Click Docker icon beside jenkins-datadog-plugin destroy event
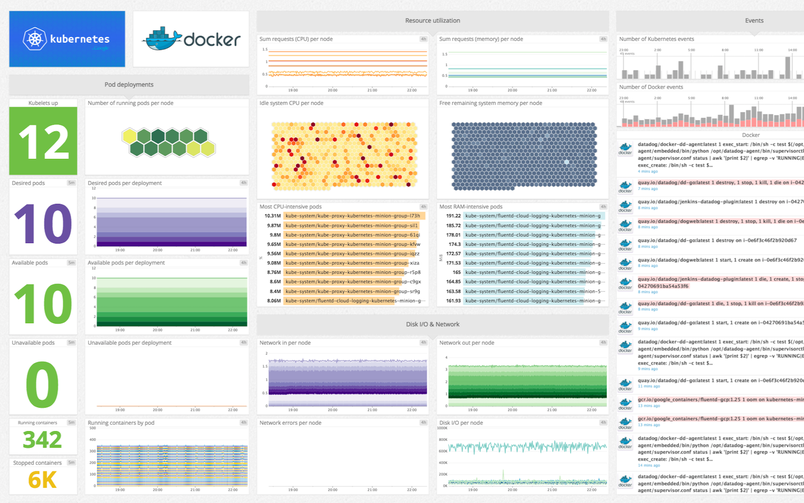This screenshot has width=804, height=503. pyautogui.click(x=625, y=205)
